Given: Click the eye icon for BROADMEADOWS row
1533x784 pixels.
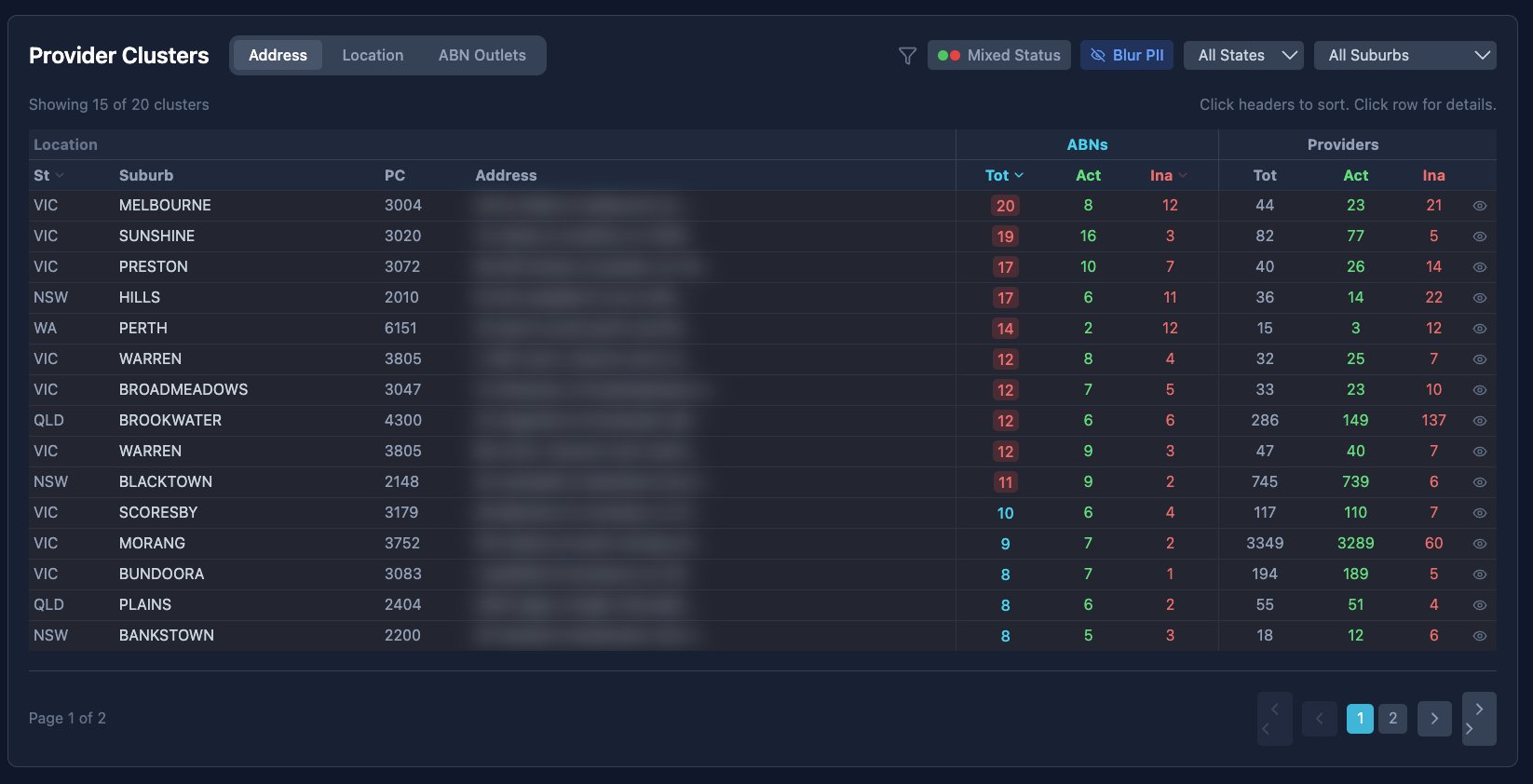Looking at the screenshot, I should pos(1480,390).
